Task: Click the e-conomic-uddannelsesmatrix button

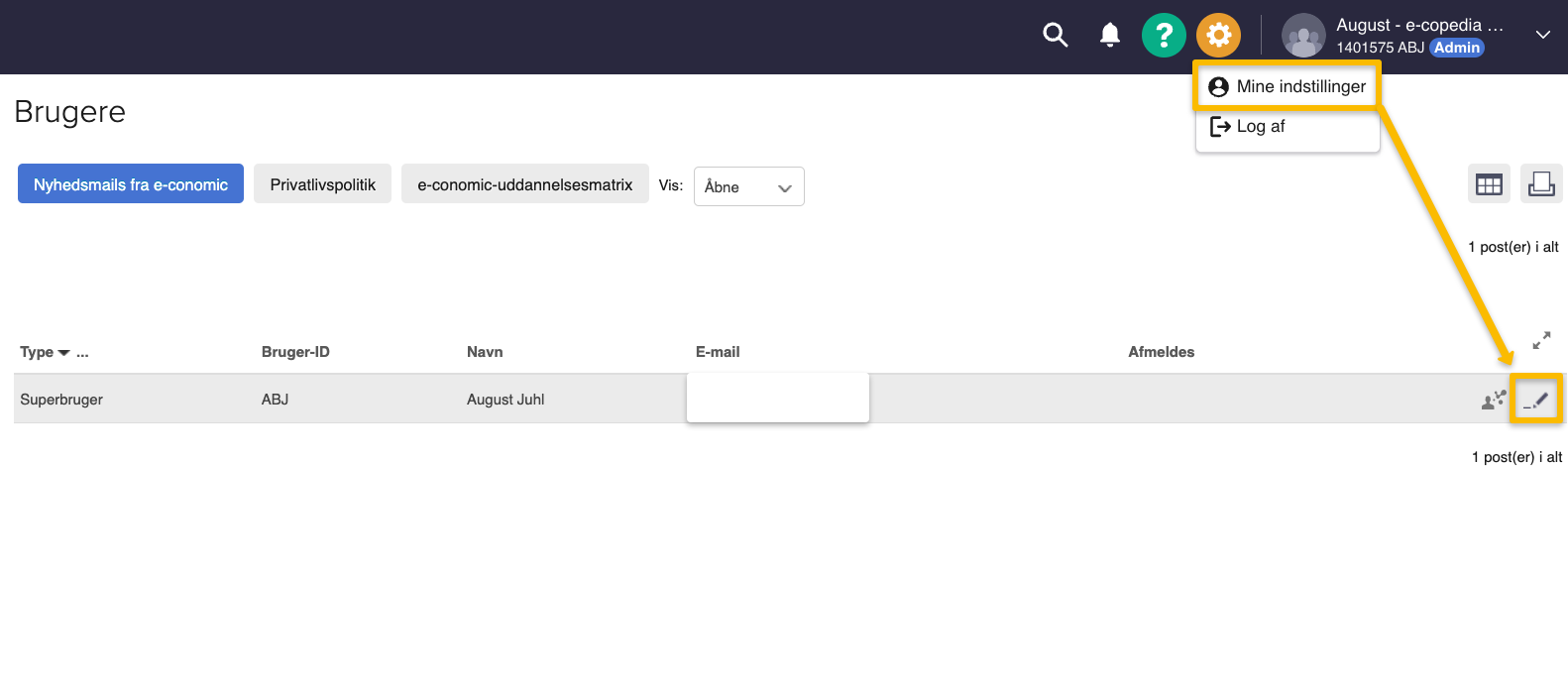Action: coord(524,184)
